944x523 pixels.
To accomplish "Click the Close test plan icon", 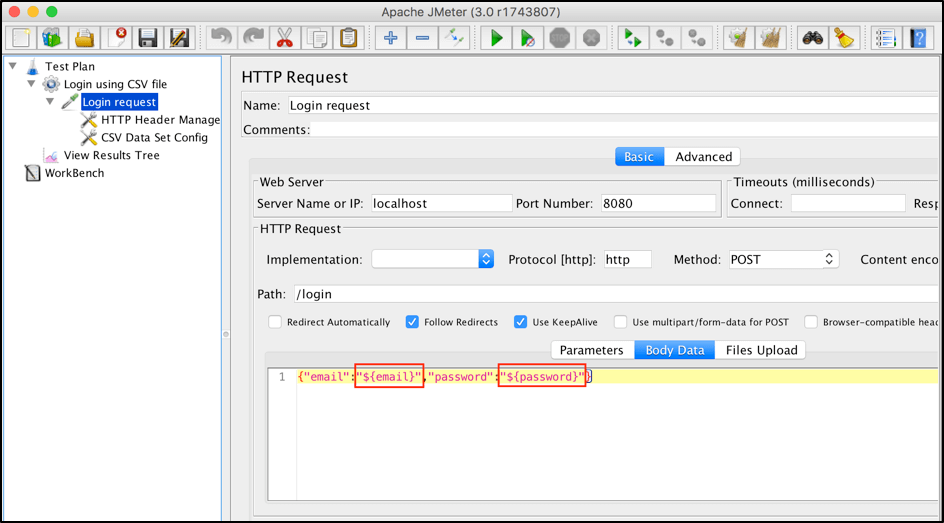I will point(116,38).
